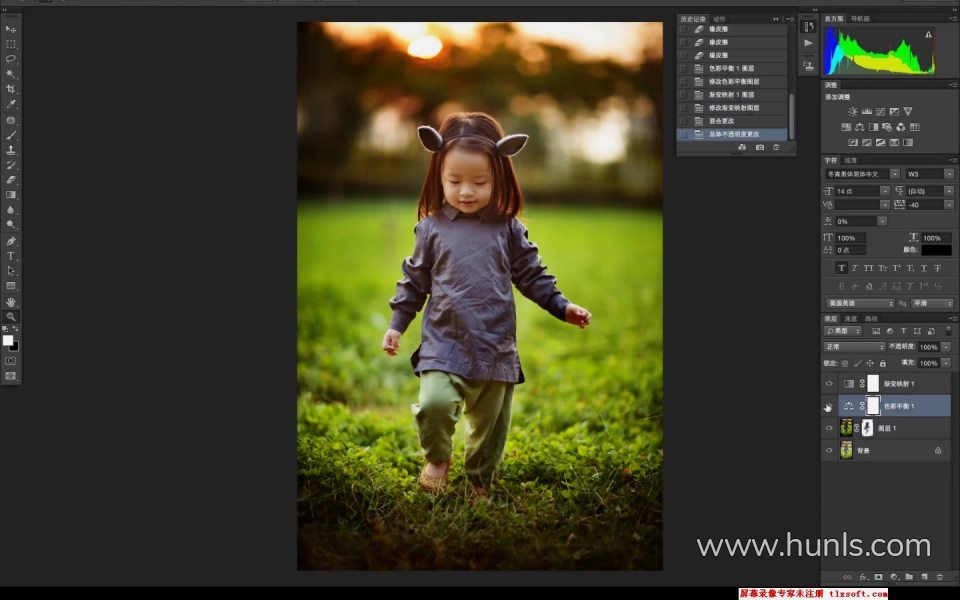Image resolution: width=960 pixels, height=600 pixels.
Task: Select the 总体不透明度更改 history state
Action: pyautogui.click(x=732, y=134)
